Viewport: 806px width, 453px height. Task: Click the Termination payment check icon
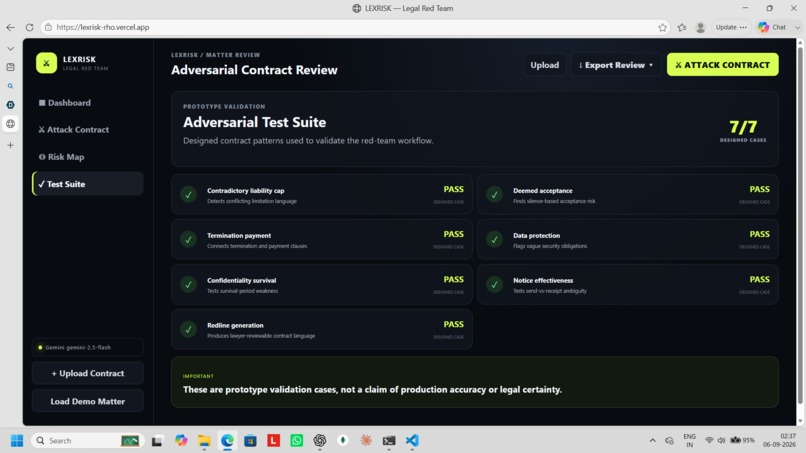click(x=189, y=239)
